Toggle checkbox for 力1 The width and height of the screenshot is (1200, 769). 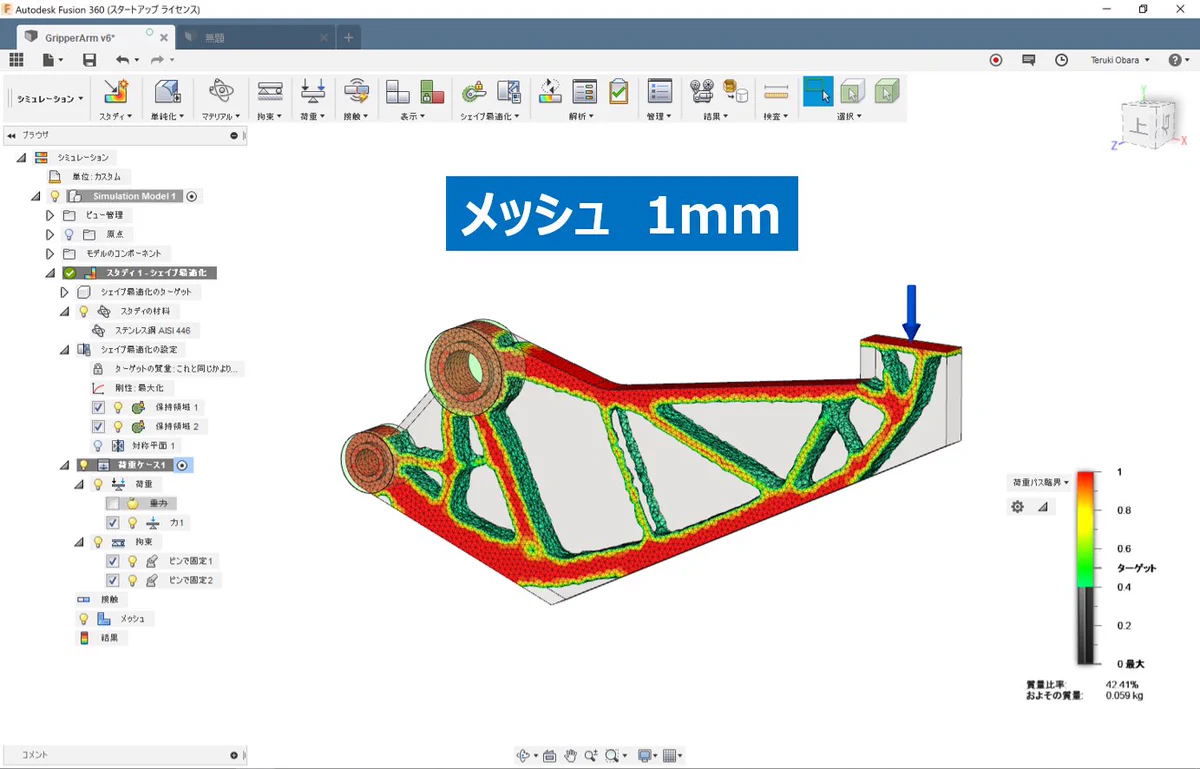click(x=112, y=522)
